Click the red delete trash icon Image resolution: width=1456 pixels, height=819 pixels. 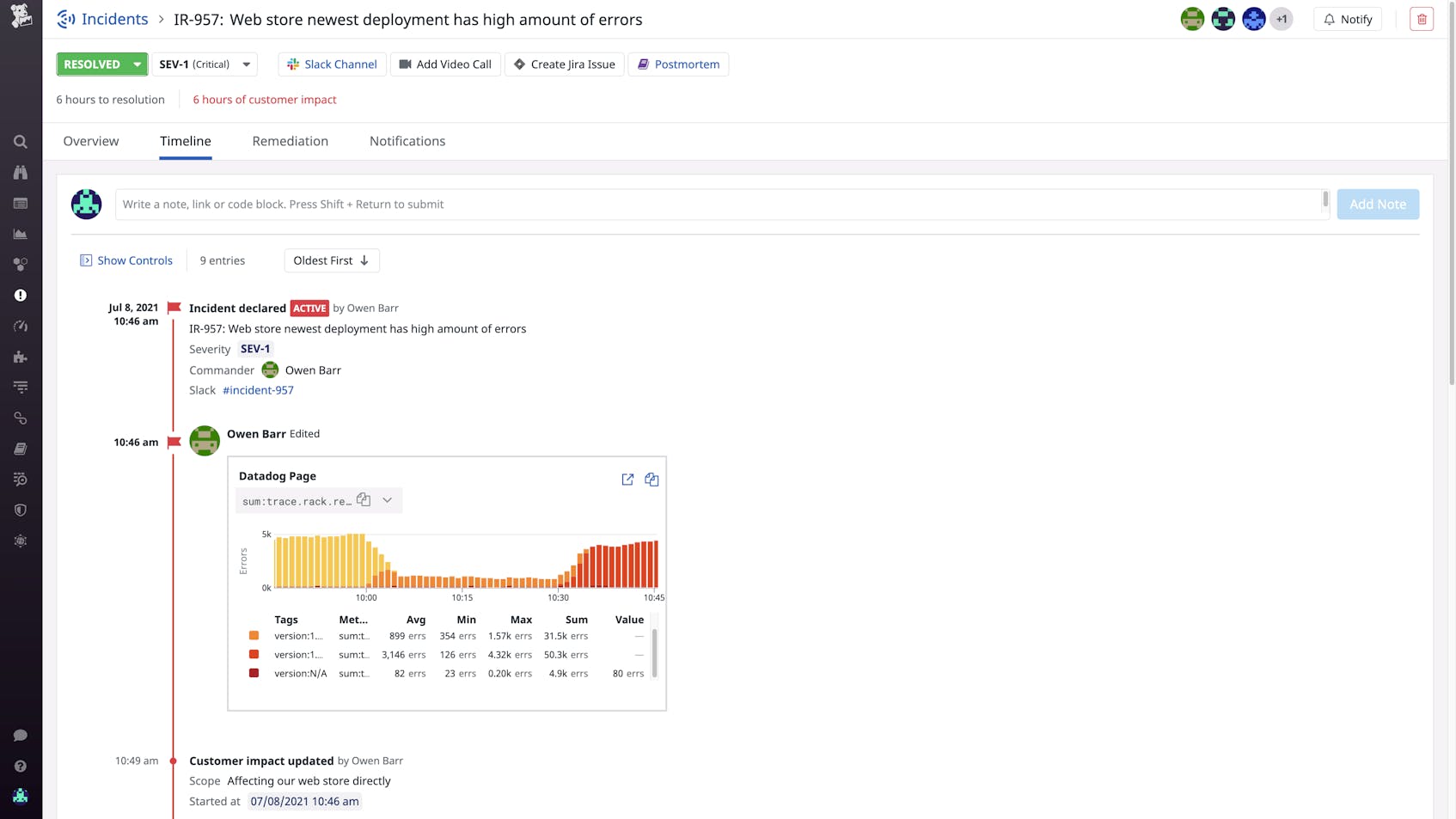click(x=1421, y=18)
